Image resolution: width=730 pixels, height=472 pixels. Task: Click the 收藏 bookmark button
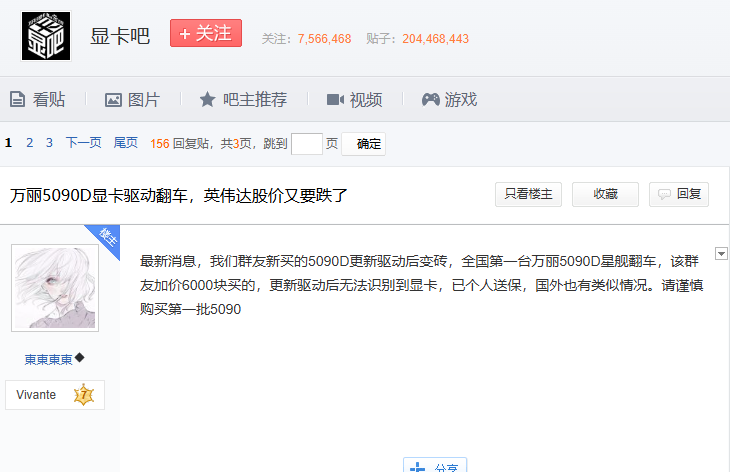point(605,195)
